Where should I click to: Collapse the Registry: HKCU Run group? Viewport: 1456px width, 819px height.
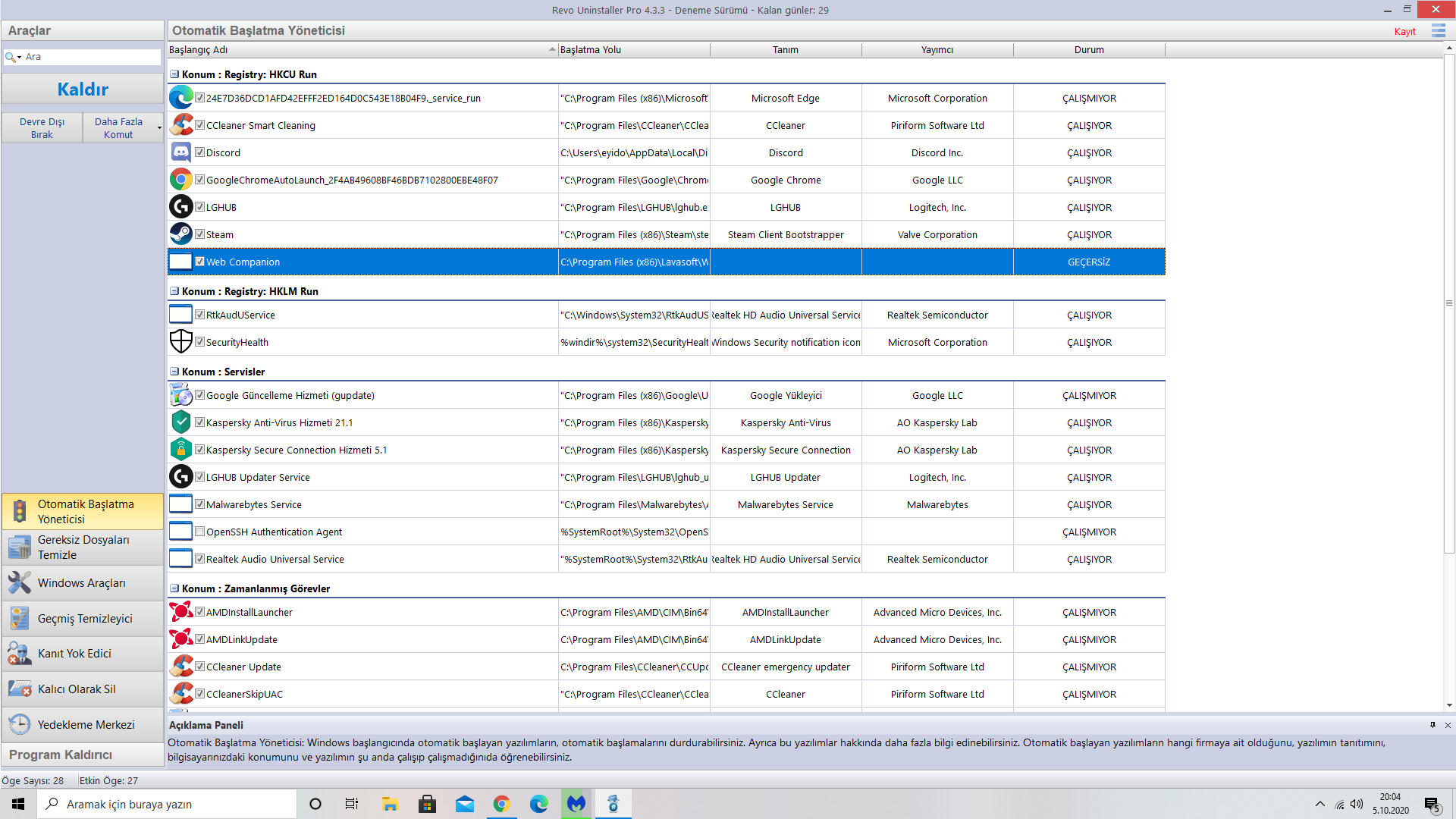pyautogui.click(x=174, y=74)
